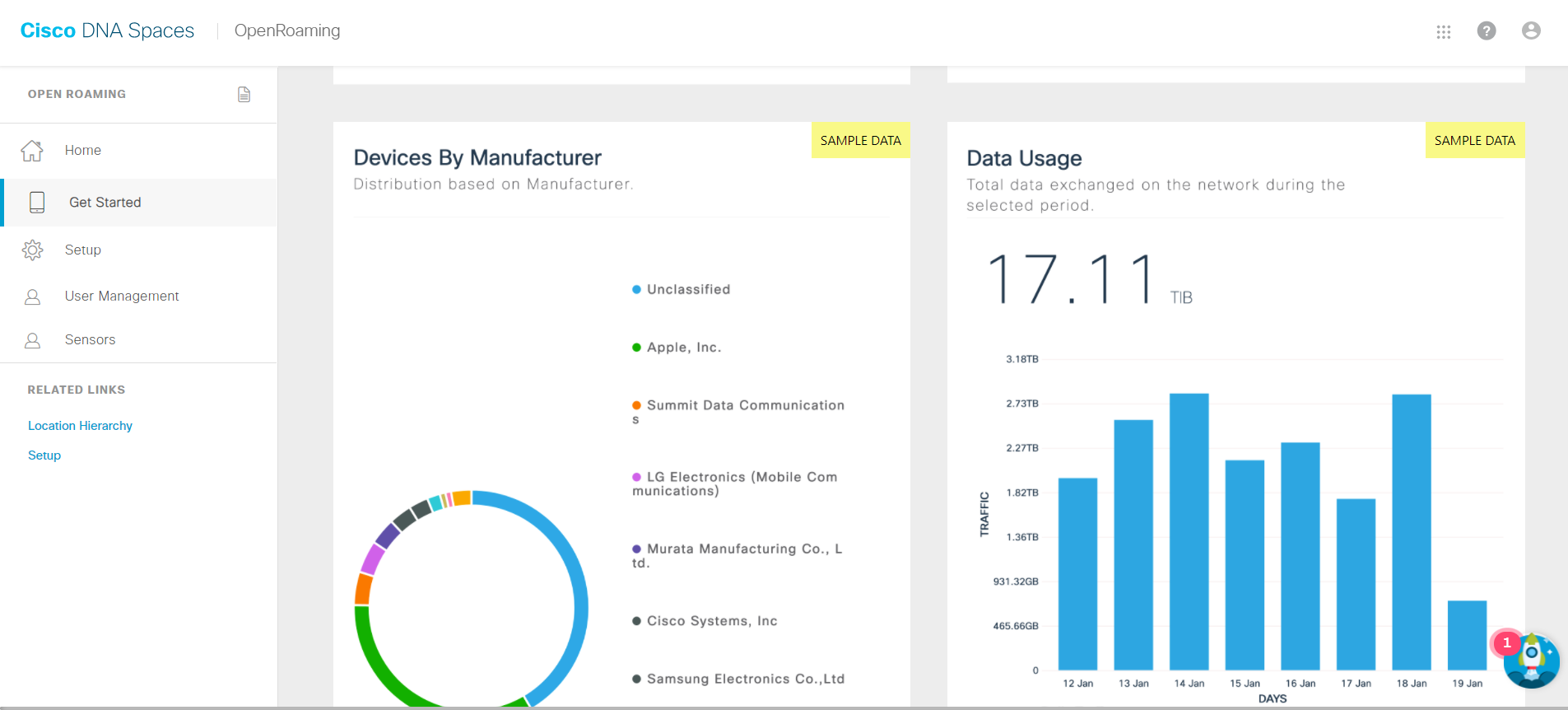This screenshot has width=1568, height=710.
Task: Click the User Management person icon
Action: pos(33,297)
